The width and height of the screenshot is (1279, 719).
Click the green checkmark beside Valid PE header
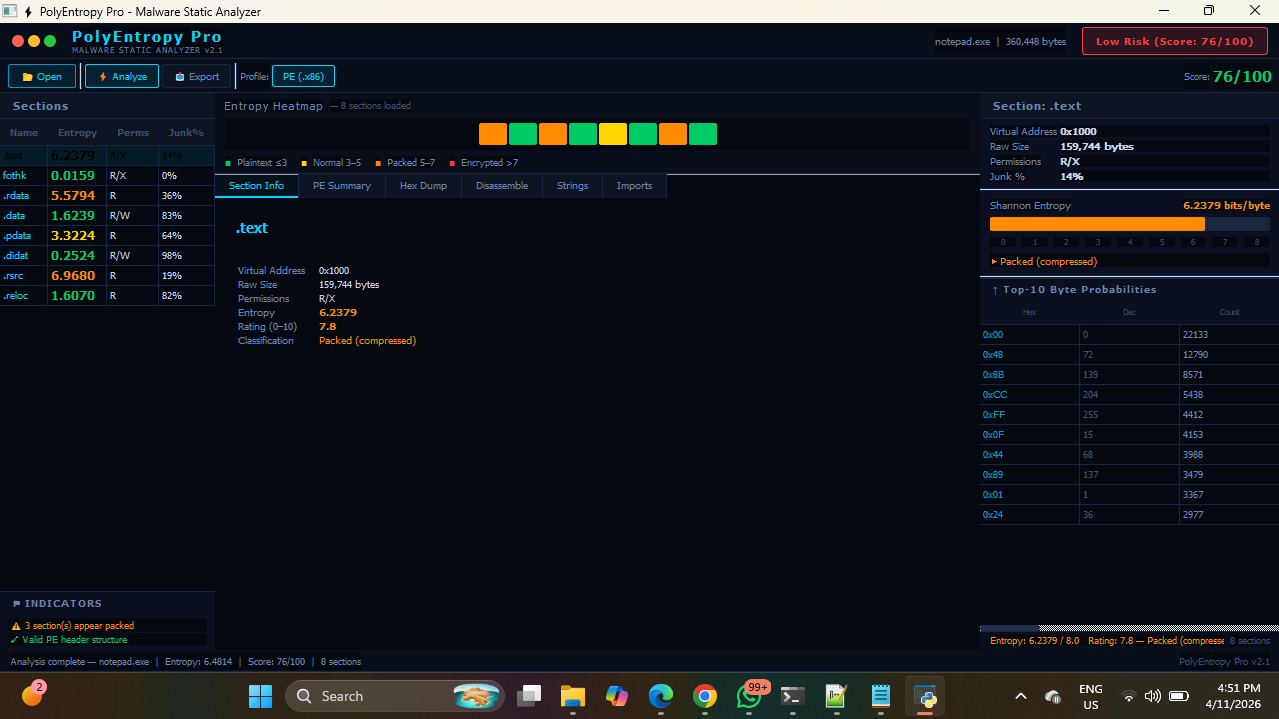[14, 640]
